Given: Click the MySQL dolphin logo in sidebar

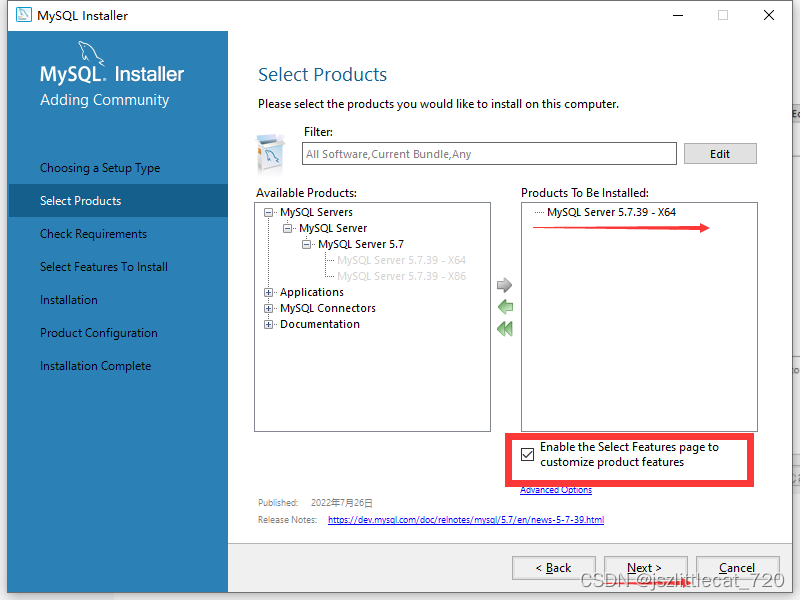Looking at the screenshot, I should tap(91, 53).
